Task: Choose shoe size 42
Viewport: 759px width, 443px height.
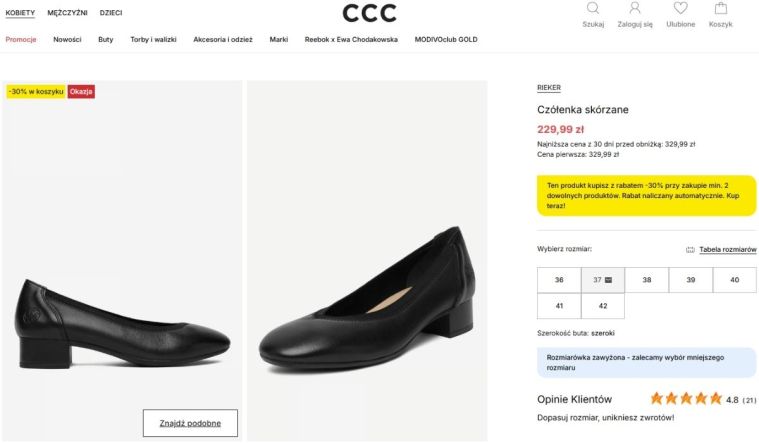Action: coord(603,306)
